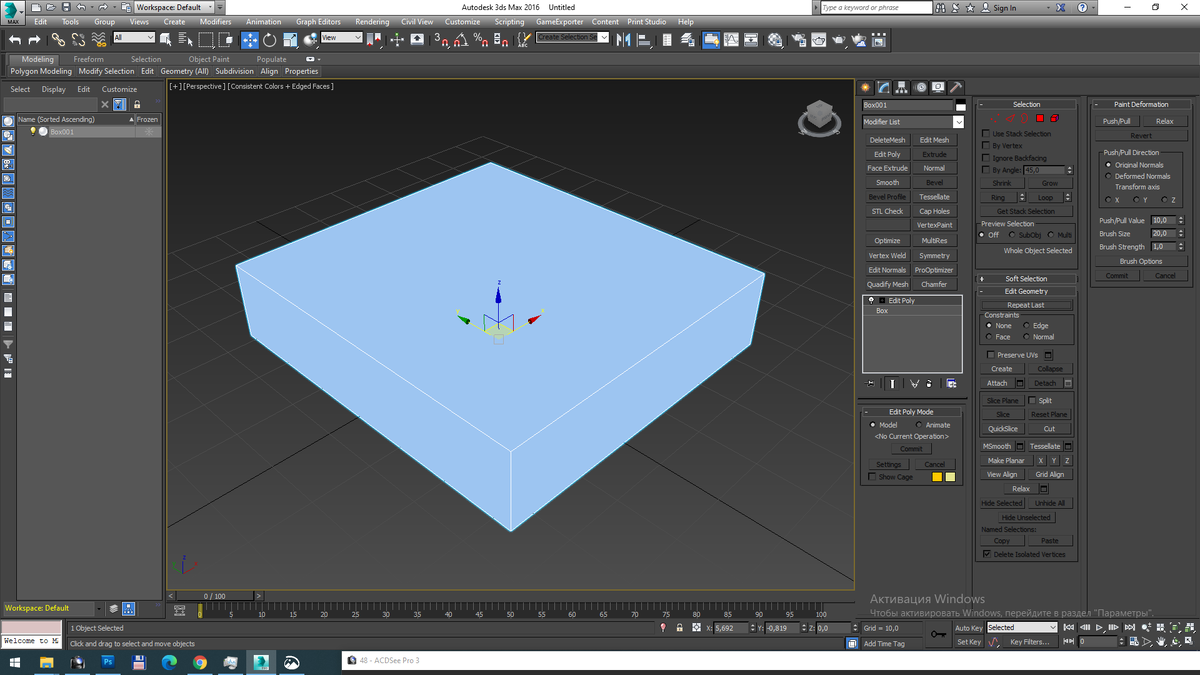The height and width of the screenshot is (675, 1200).
Task: Select SubObj preview selection radio
Action: pyautogui.click(x=1012, y=235)
